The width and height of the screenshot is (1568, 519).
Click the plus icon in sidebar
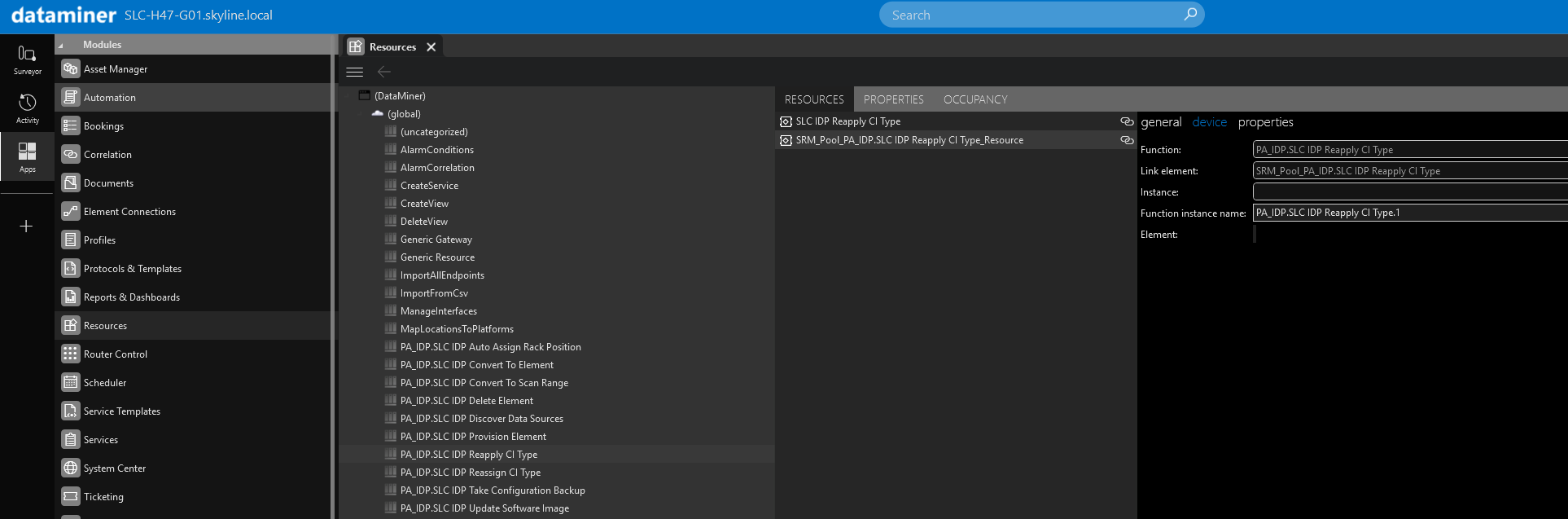pyautogui.click(x=26, y=226)
